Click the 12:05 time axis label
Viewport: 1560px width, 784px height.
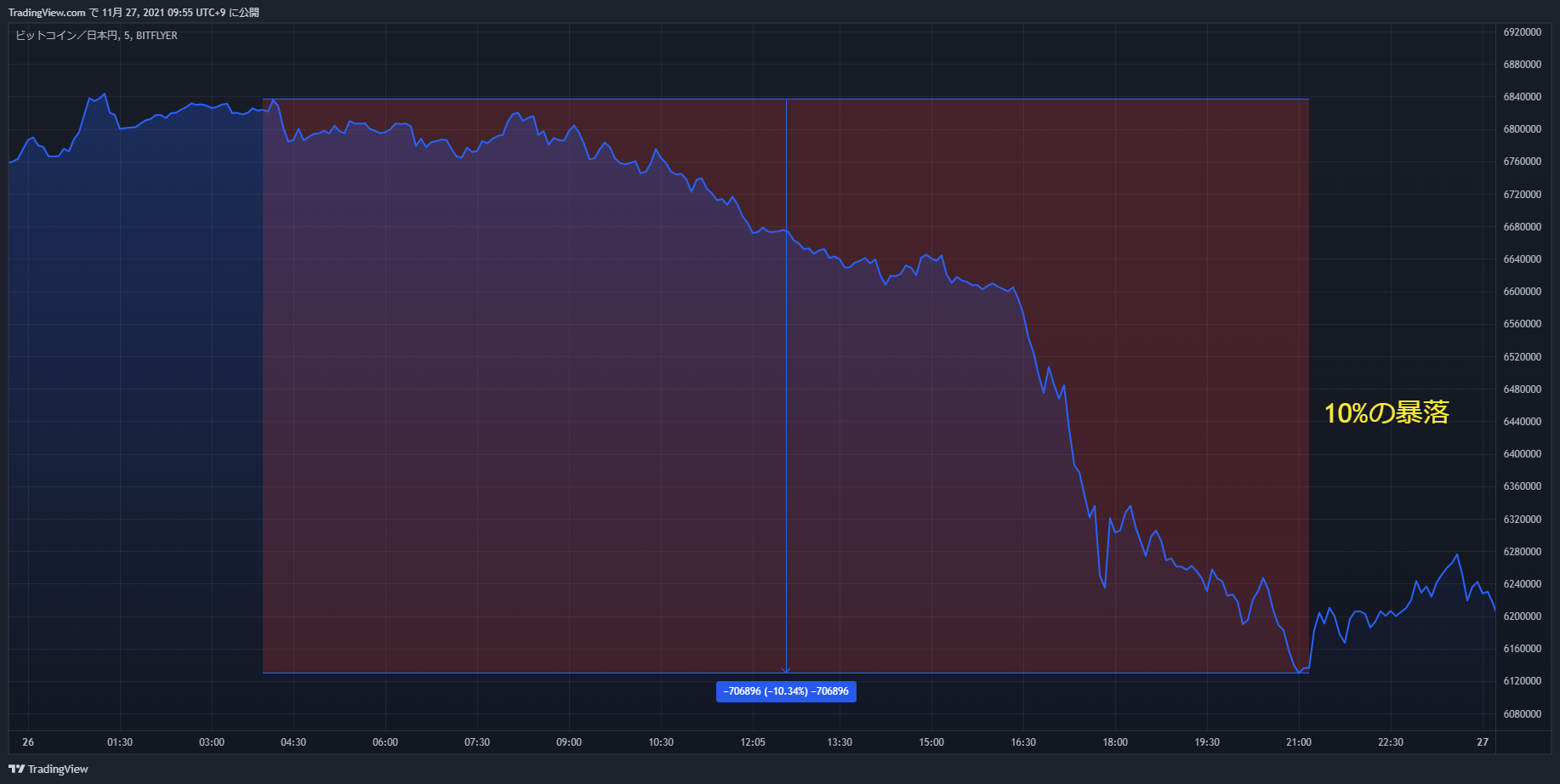[753, 742]
